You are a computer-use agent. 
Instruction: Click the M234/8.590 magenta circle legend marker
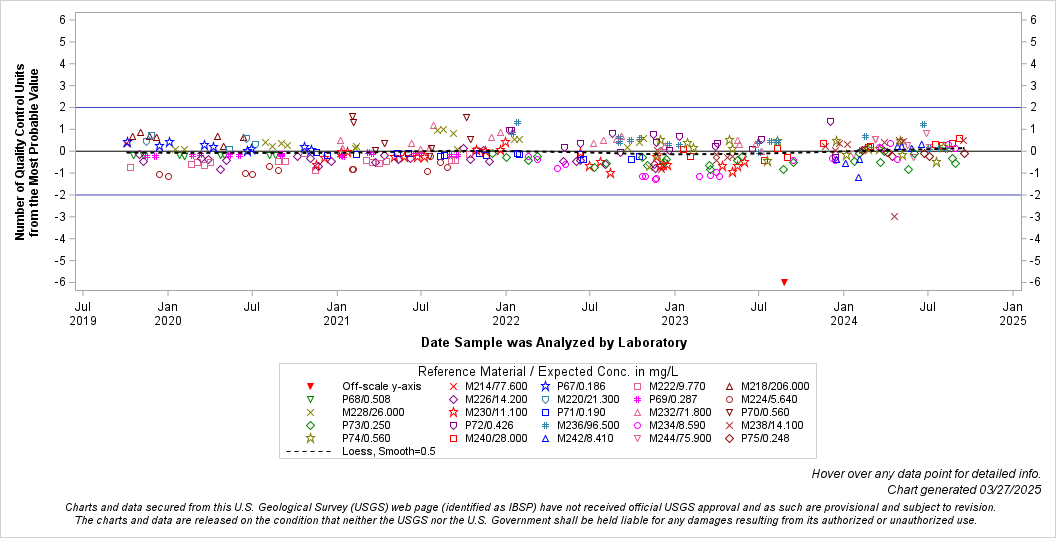637,426
